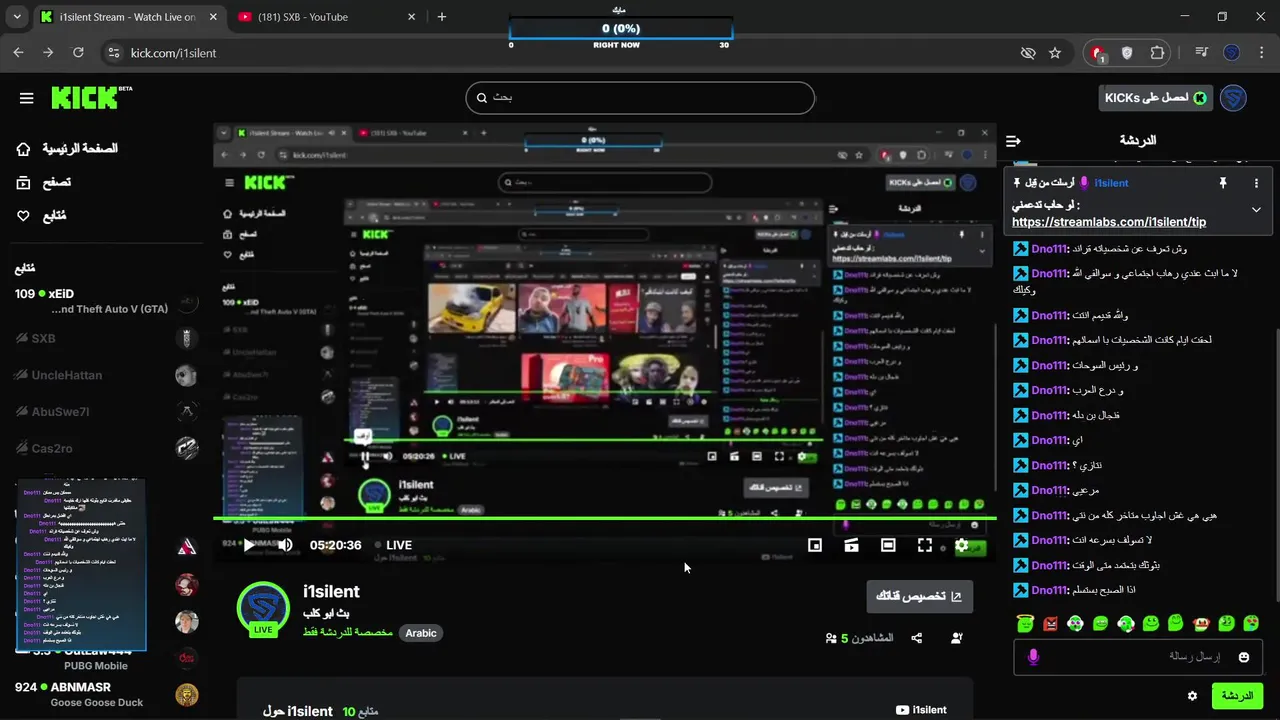Image resolution: width=1280 pixels, height=720 pixels.
Task: Click the kick.com/i1silent address bar
Action: tap(173, 53)
